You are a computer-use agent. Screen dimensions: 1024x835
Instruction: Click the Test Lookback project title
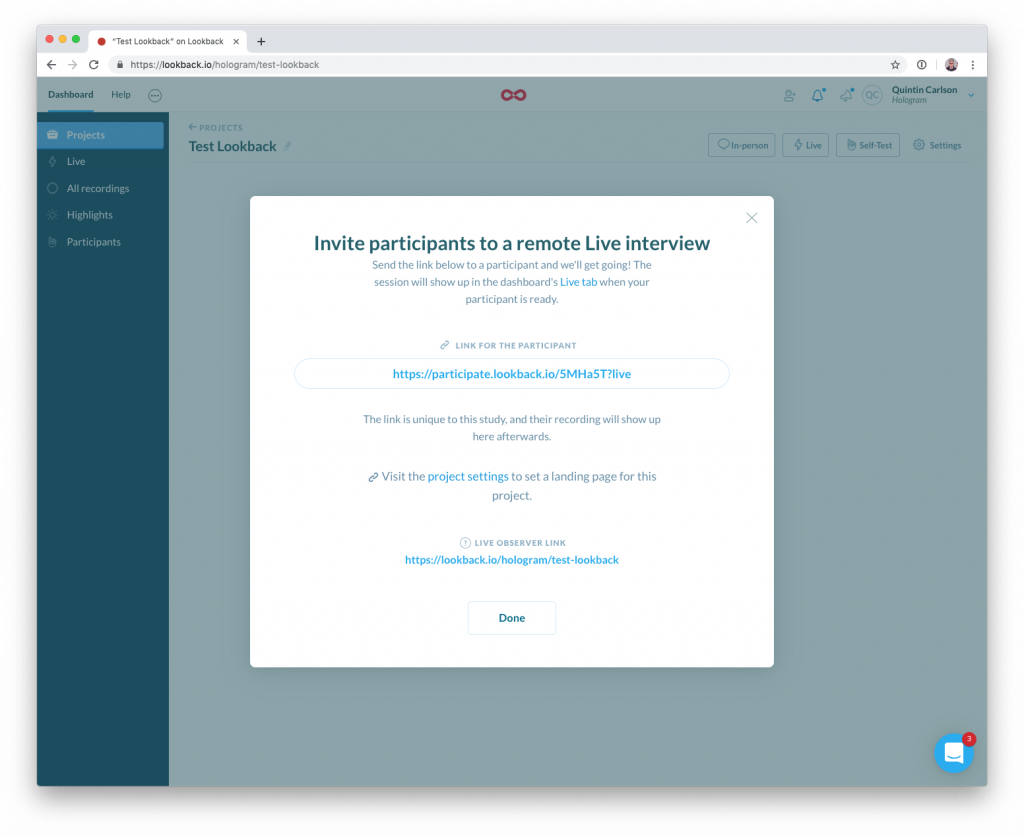[x=232, y=146]
